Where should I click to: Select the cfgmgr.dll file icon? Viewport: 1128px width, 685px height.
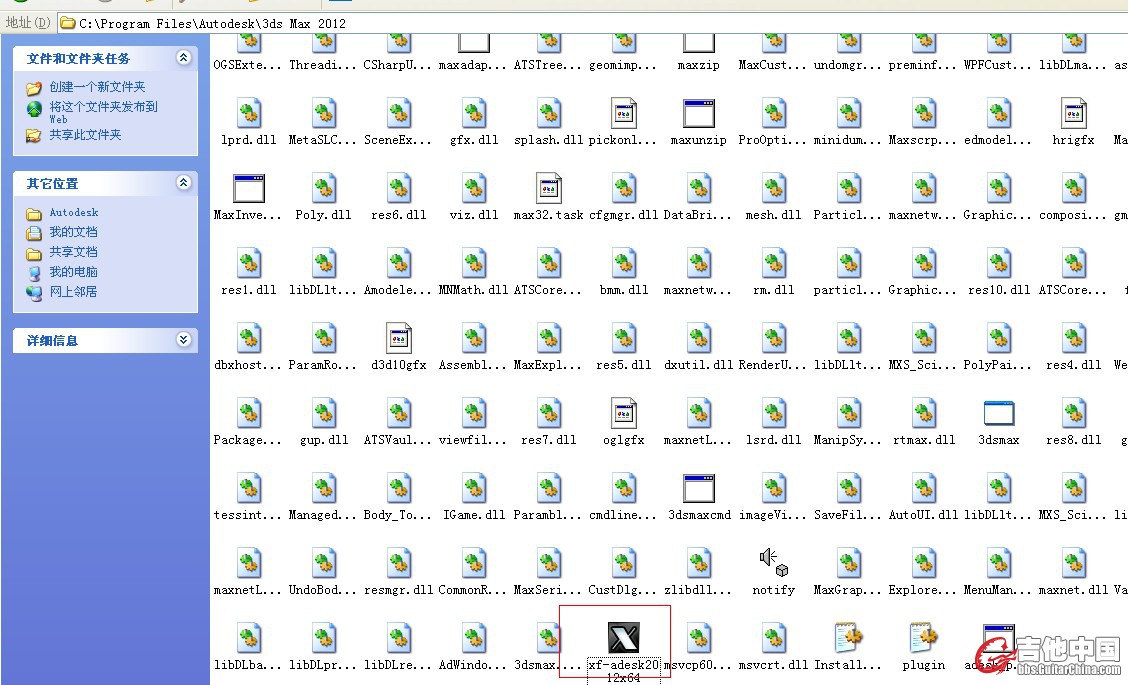pyautogui.click(x=624, y=189)
